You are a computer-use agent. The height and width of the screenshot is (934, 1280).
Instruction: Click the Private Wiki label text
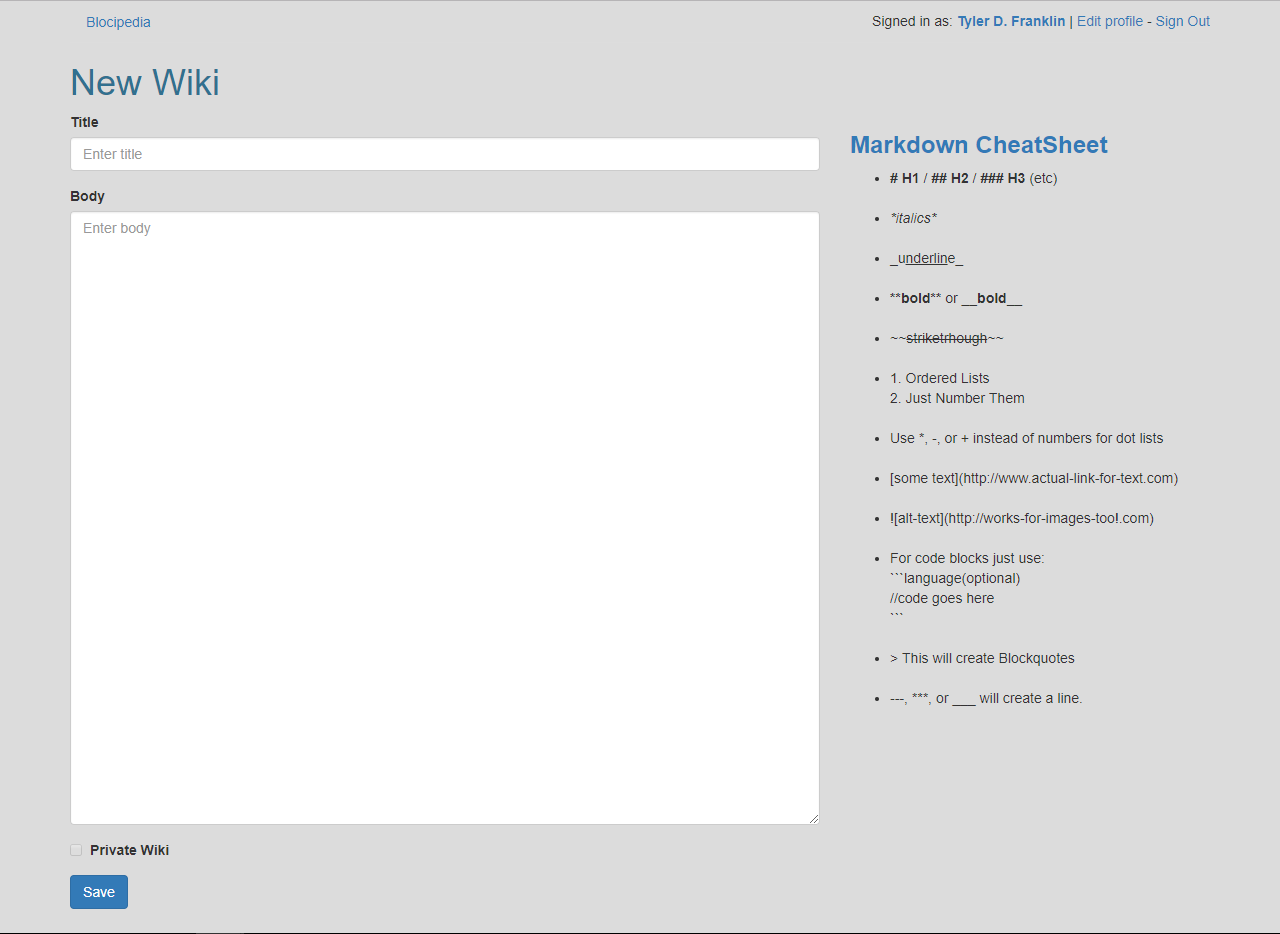[x=129, y=850]
